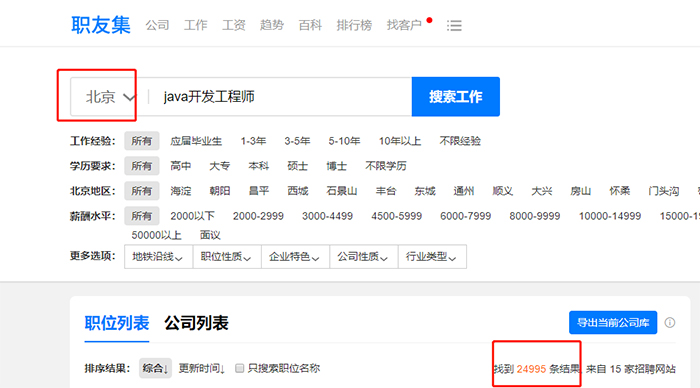Click 导出当前公司库 button
Viewport: 700px width, 388px height.
click(x=613, y=322)
